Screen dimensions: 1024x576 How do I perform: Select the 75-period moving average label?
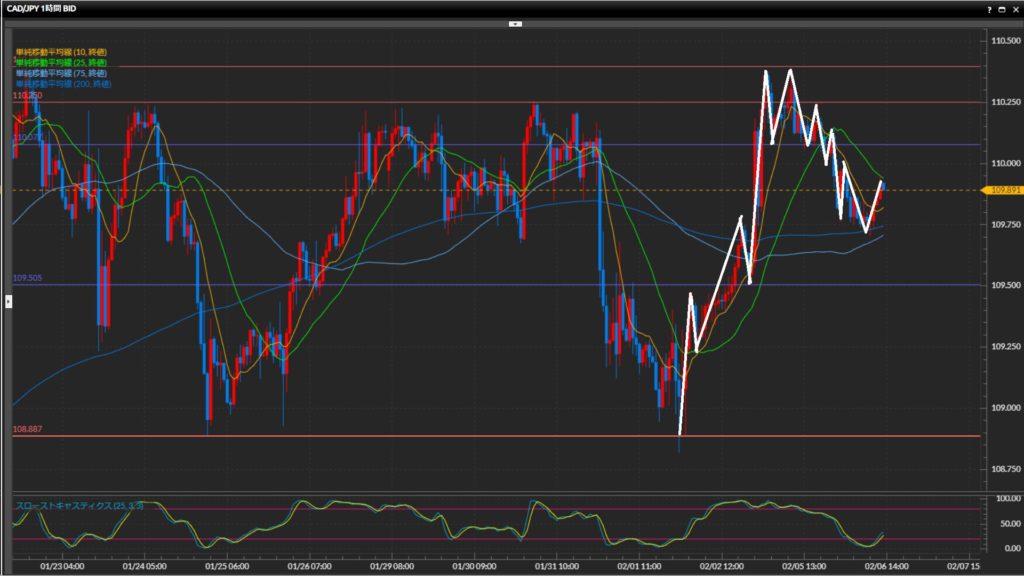pyautogui.click(x=61, y=73)
